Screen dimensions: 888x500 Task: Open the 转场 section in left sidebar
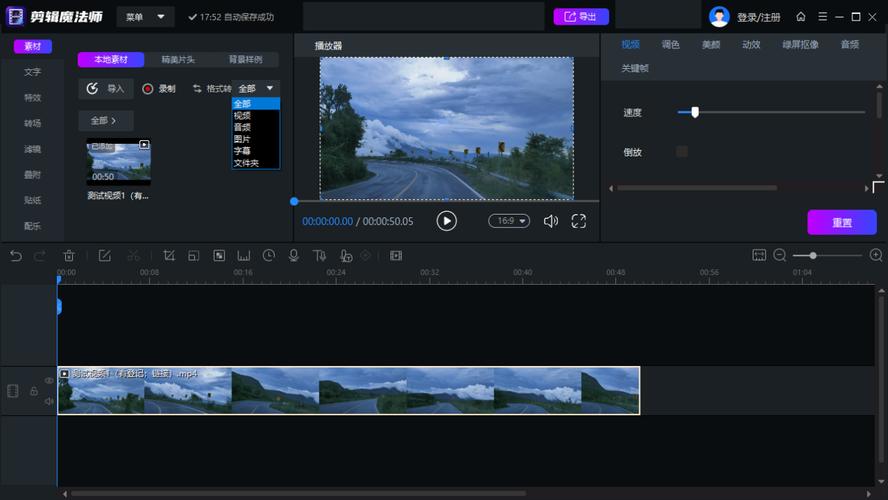[32, 123]
